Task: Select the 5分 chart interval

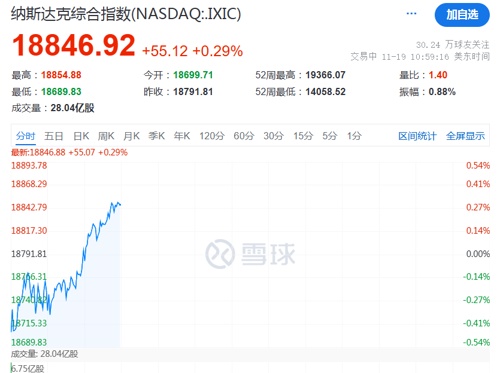Action: click(x=330, y=136)
